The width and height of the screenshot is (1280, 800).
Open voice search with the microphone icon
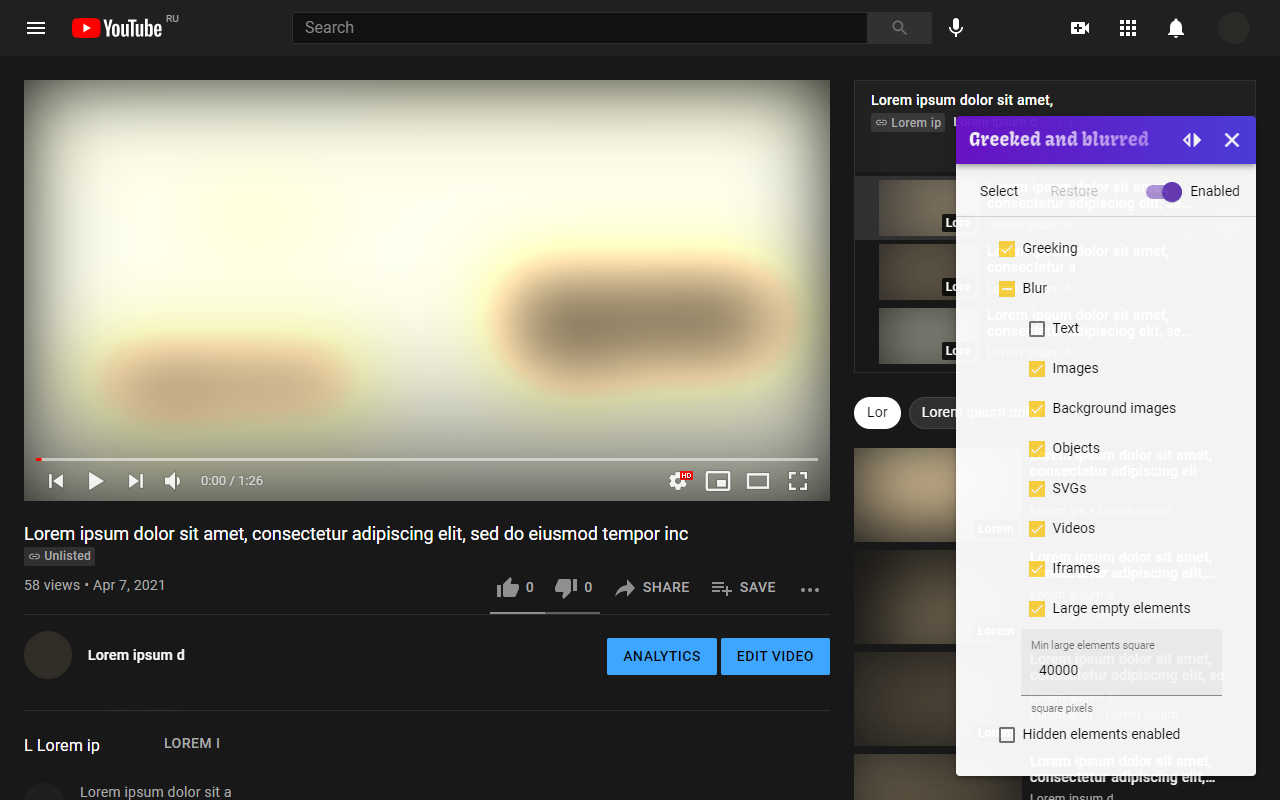955,28
